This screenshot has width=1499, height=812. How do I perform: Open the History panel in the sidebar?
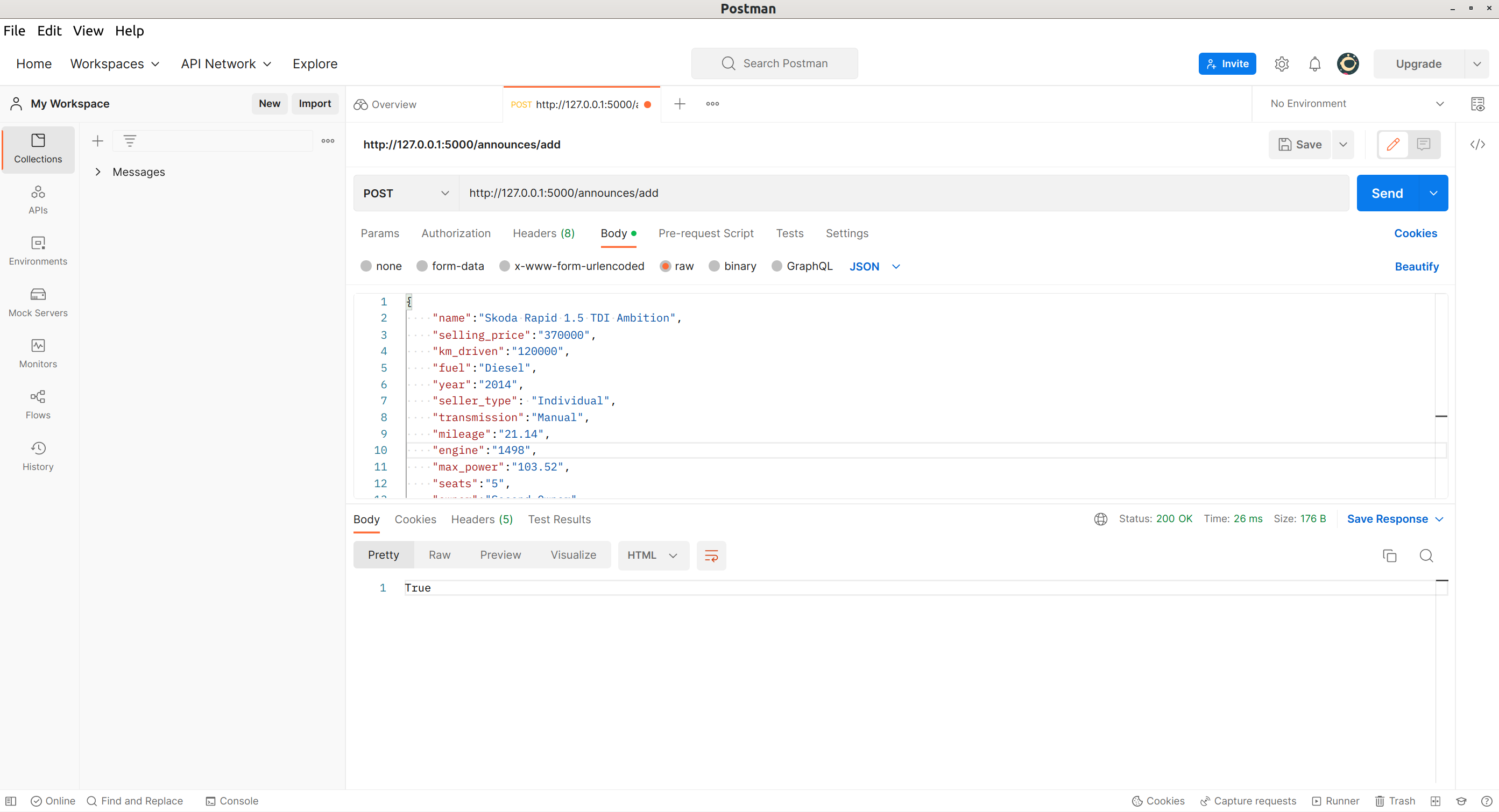[38, 456]
